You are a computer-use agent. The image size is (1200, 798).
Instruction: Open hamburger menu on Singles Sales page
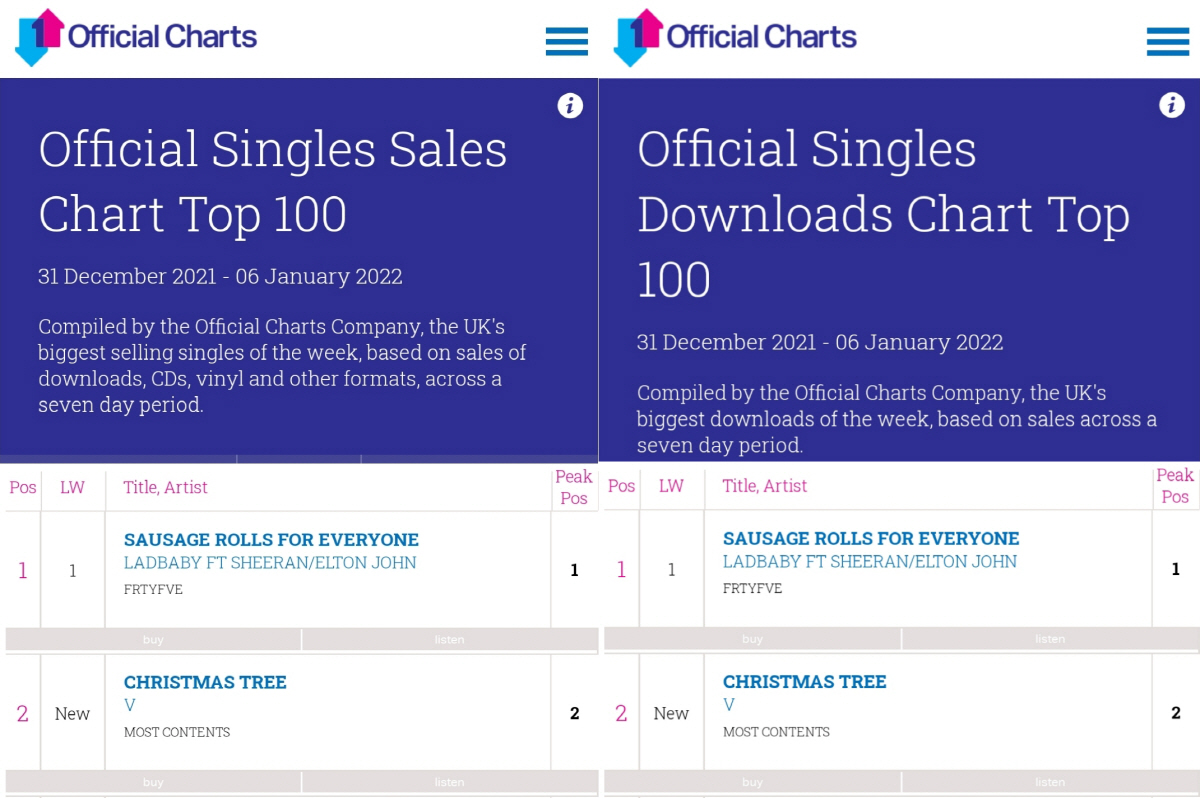coord(566,41)
